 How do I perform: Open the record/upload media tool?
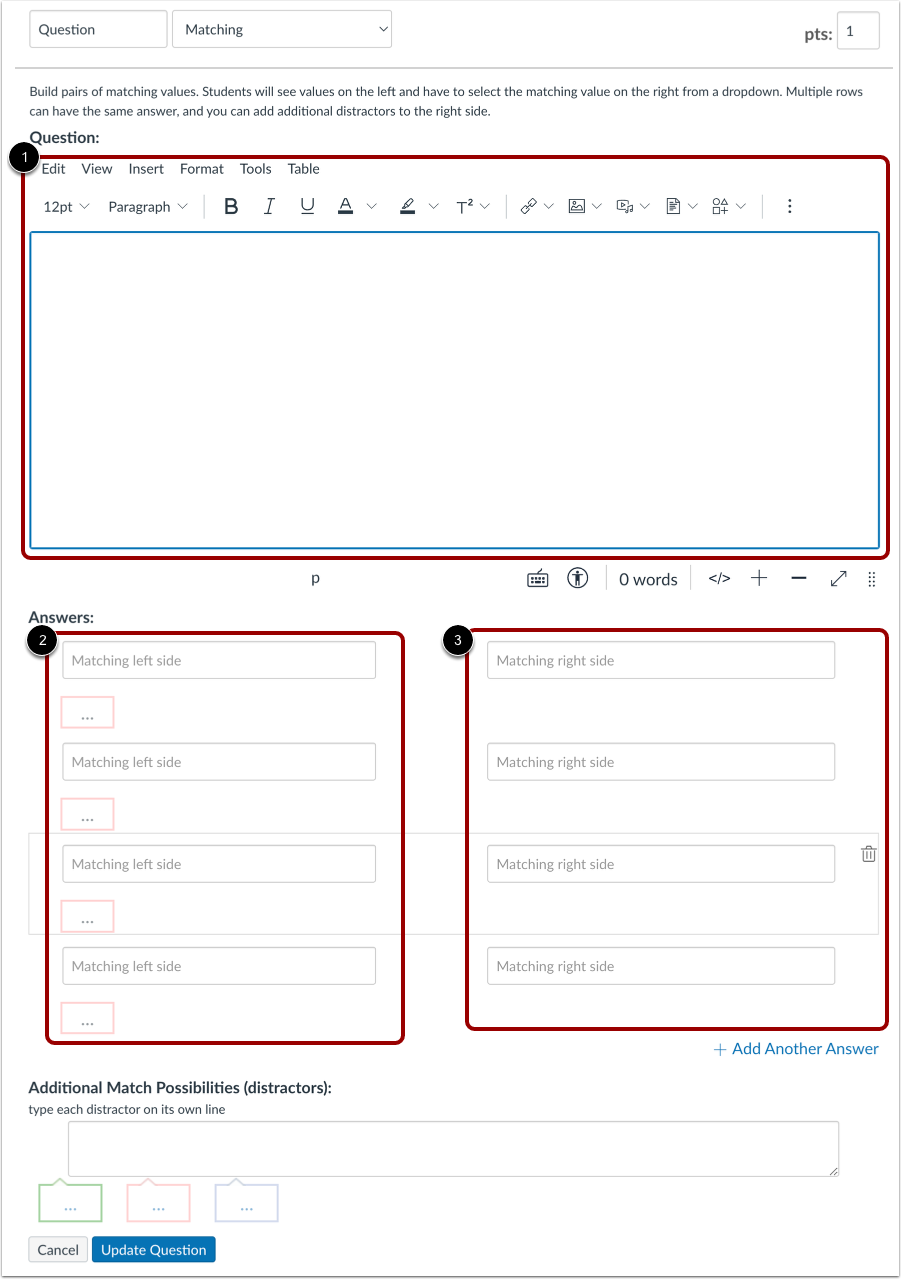tap(625, 206)
